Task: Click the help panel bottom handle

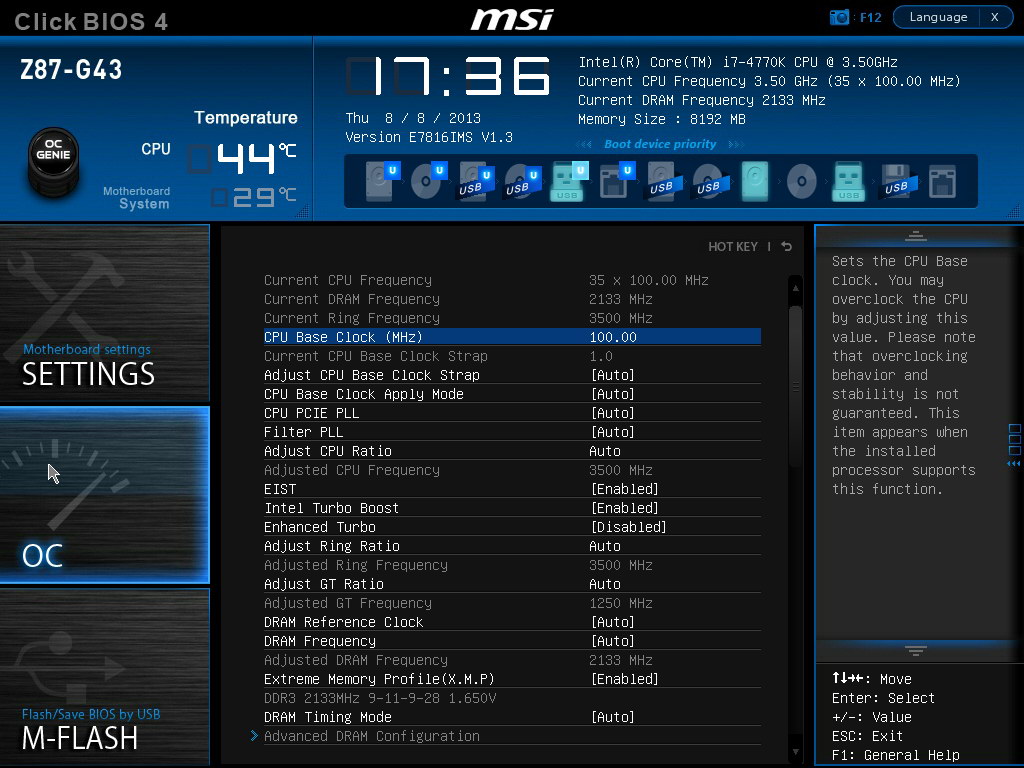Action: pos(916,650)
